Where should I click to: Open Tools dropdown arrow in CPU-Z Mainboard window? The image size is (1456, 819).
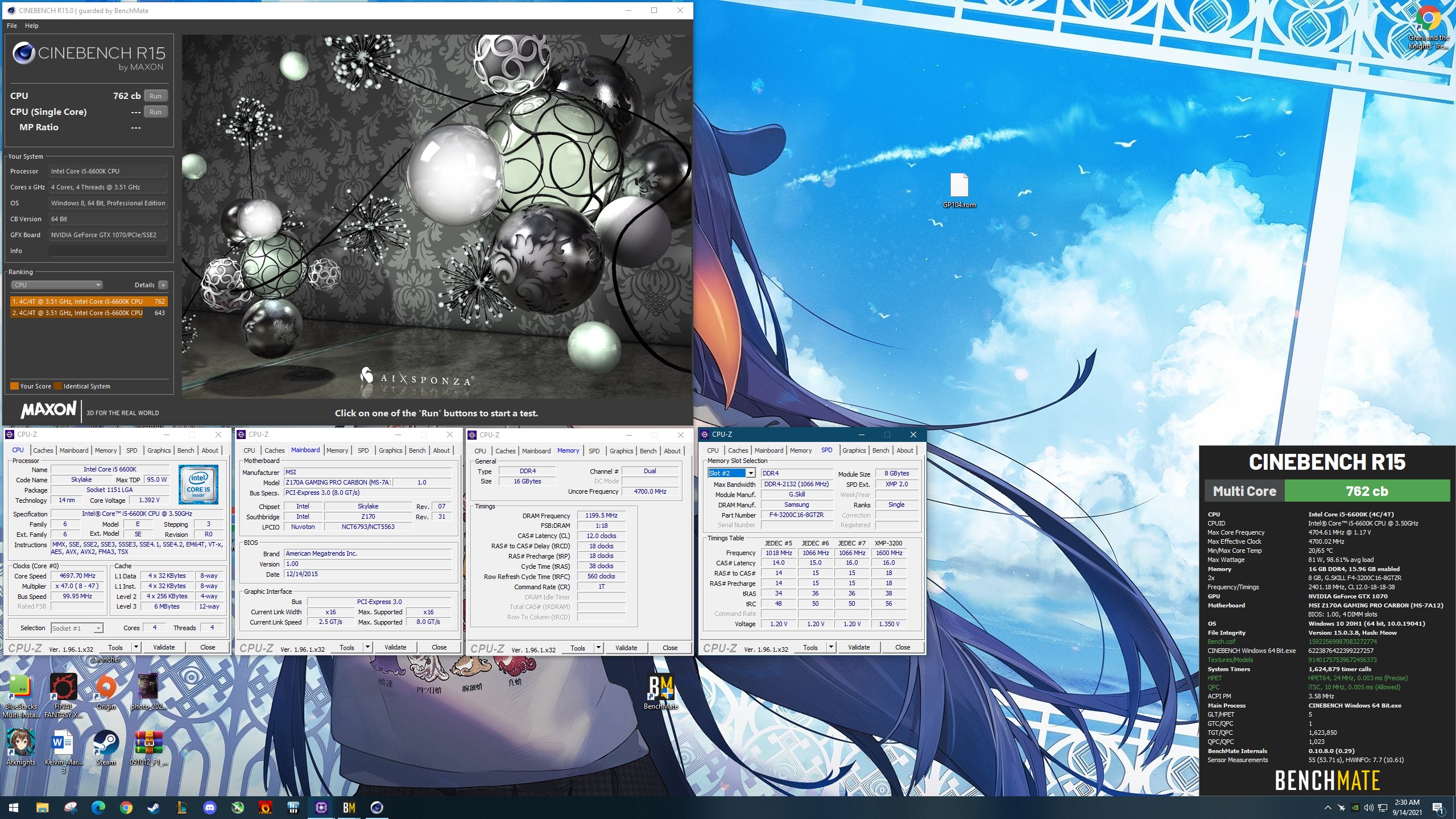click(x=367, y=647)
